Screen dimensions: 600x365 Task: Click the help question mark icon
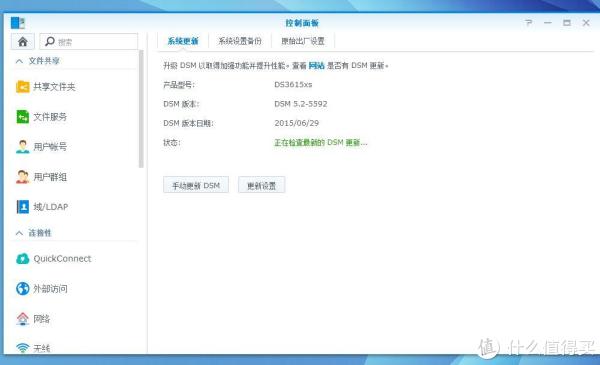tap(528, 23)
